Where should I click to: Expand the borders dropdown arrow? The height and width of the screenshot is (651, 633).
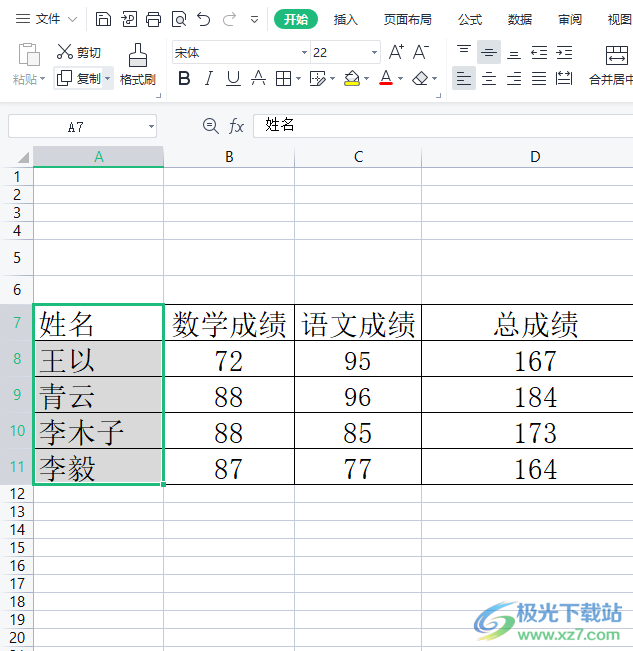coord(298,78)
